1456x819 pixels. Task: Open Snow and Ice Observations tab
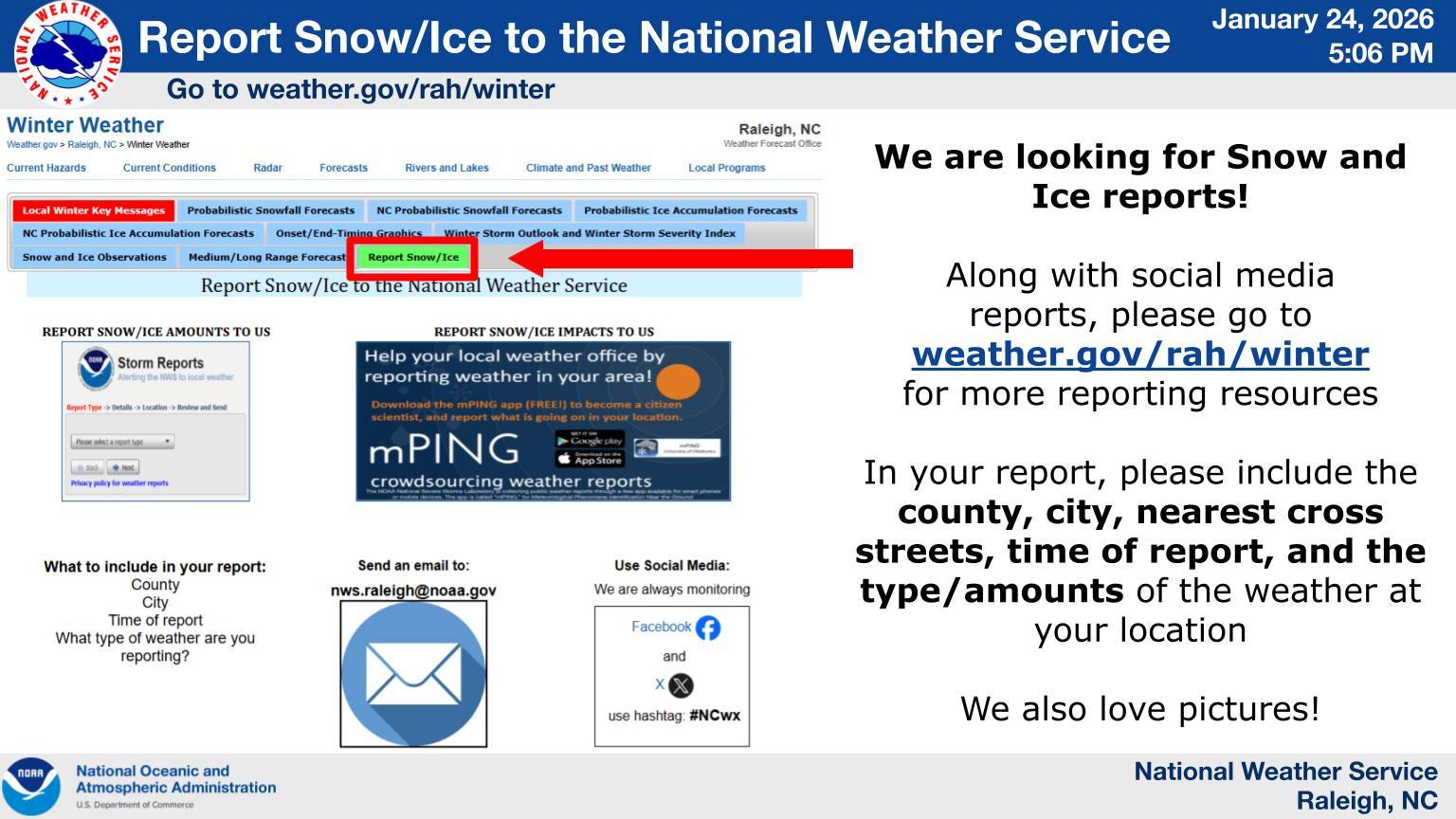click(95, 257)
